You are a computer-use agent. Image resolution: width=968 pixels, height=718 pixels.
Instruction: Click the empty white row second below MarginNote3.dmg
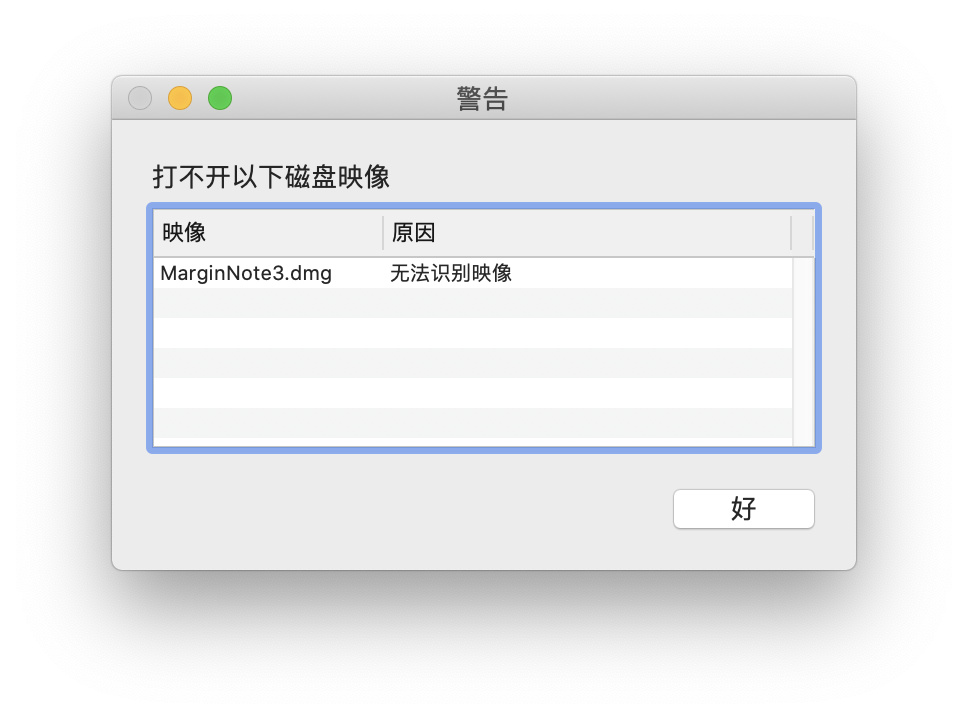pos(473,333)
